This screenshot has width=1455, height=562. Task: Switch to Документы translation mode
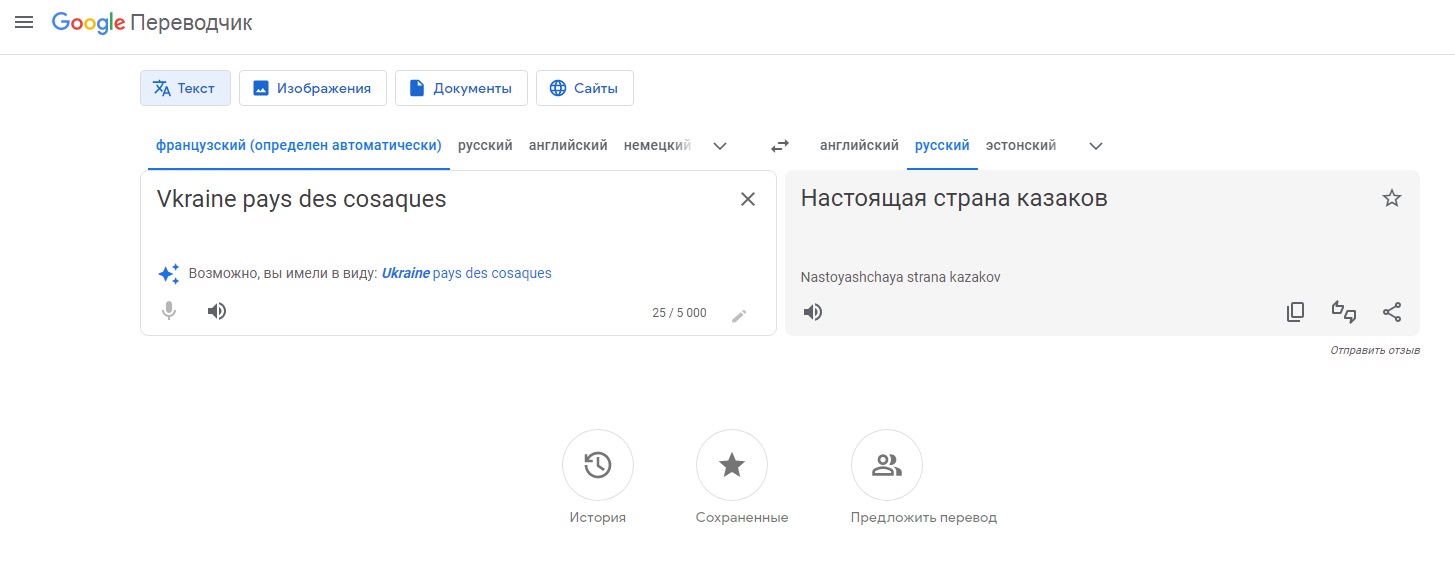click(x=461, y=88)
